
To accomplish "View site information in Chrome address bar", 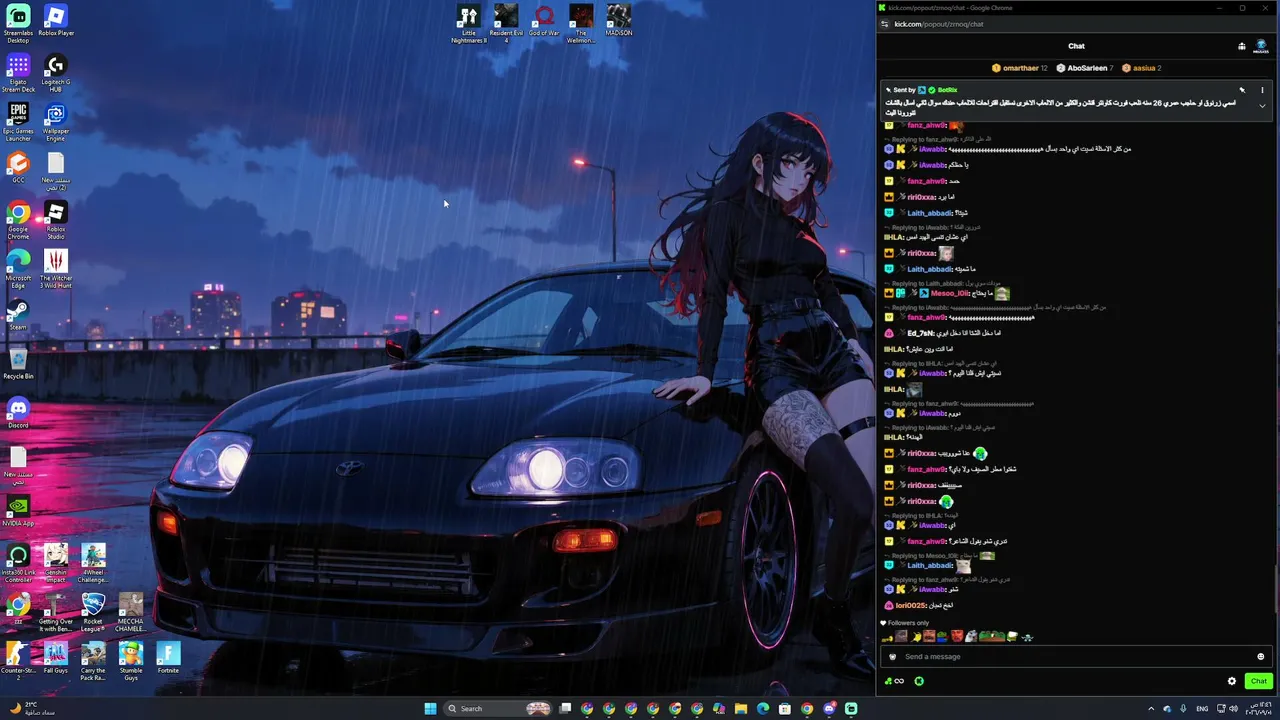I will tap(884, 24).
